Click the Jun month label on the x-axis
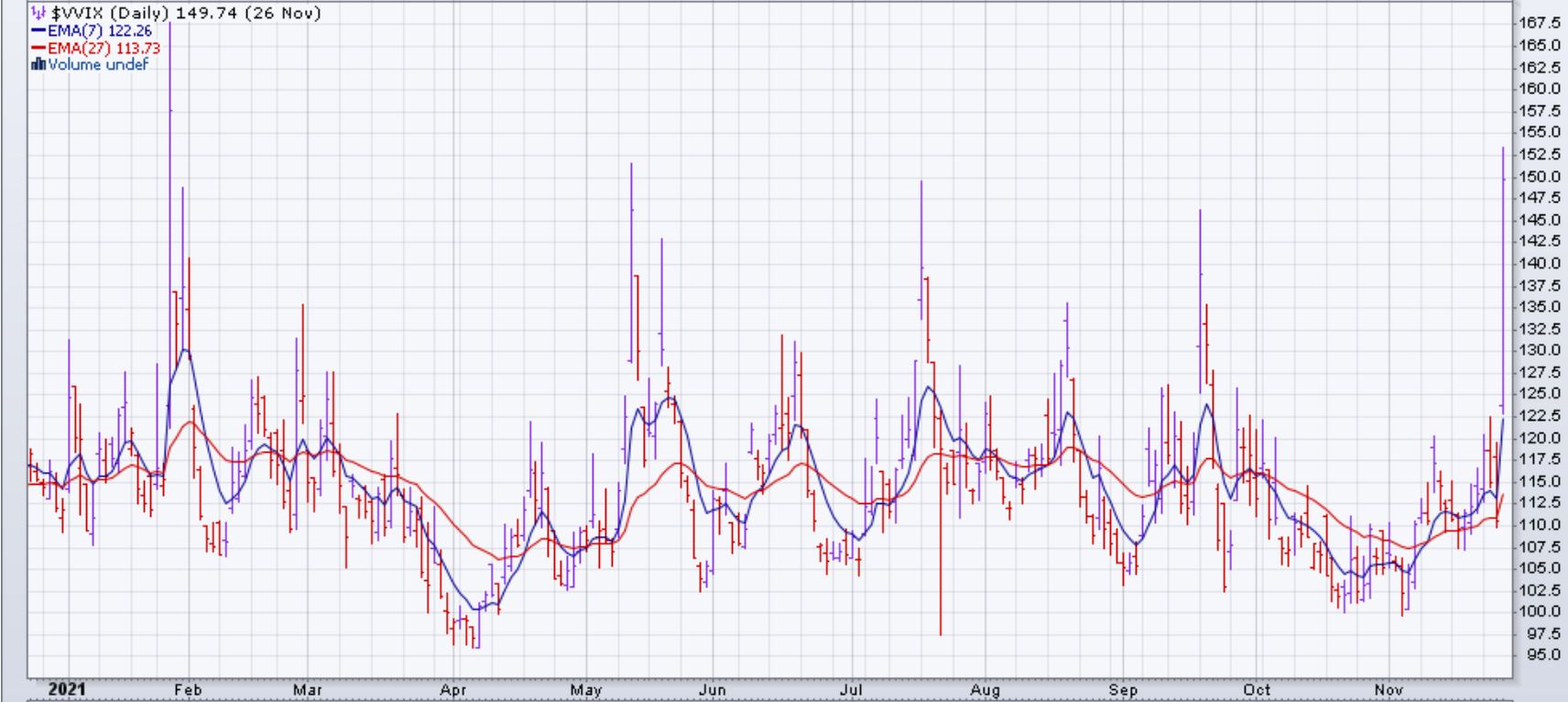Screen dimensions: 1568x702 click(x=712, y=689)
